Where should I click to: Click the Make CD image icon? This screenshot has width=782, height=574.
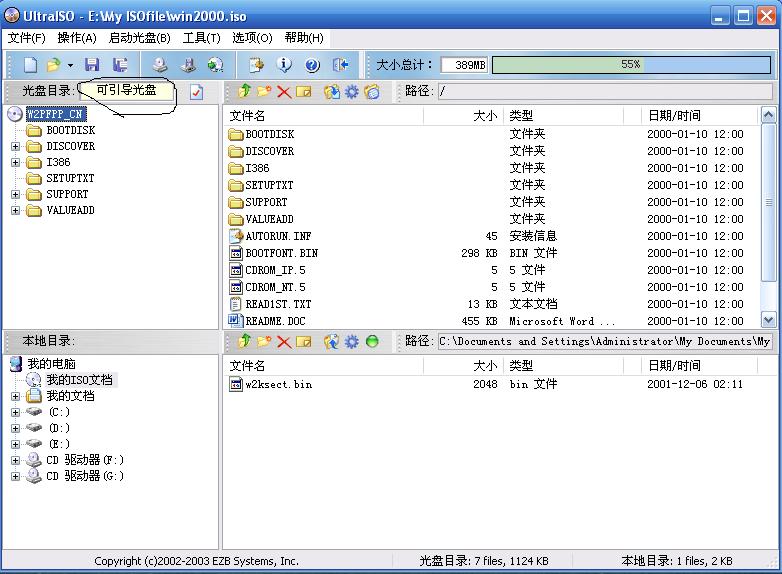[x=160, y=65]
